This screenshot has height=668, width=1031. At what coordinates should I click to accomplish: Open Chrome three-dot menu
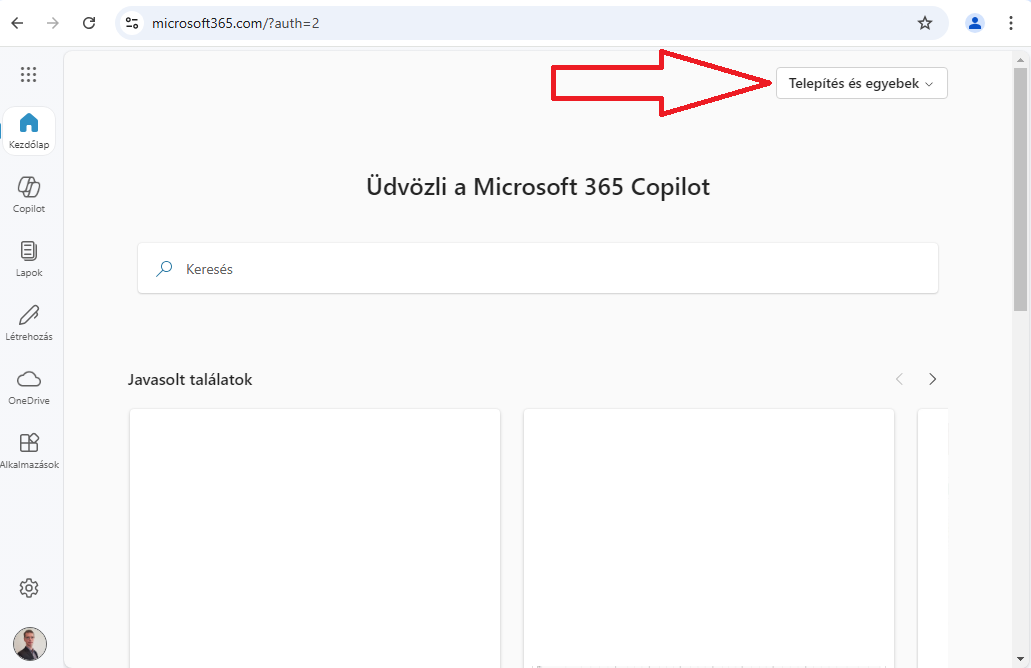[1011, 23]
